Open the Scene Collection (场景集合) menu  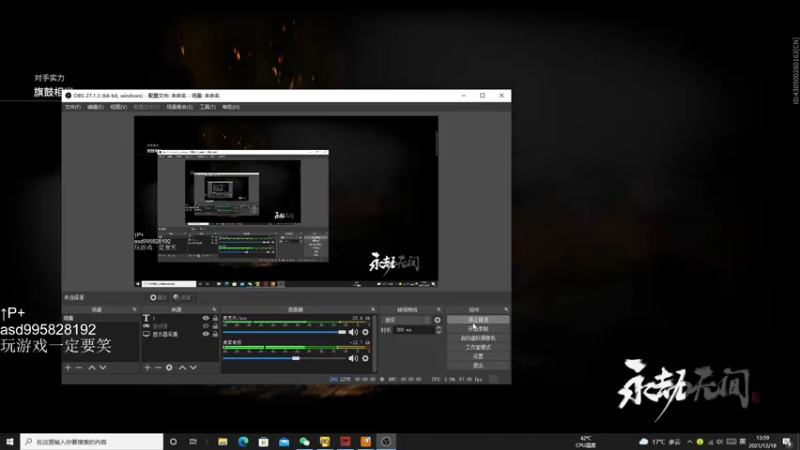pyautogui.click(x=180, y=107)
